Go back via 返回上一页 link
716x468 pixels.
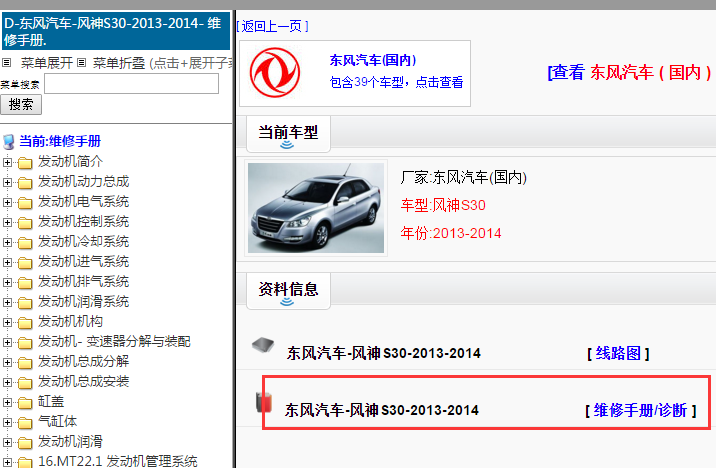tap(273, 26)
